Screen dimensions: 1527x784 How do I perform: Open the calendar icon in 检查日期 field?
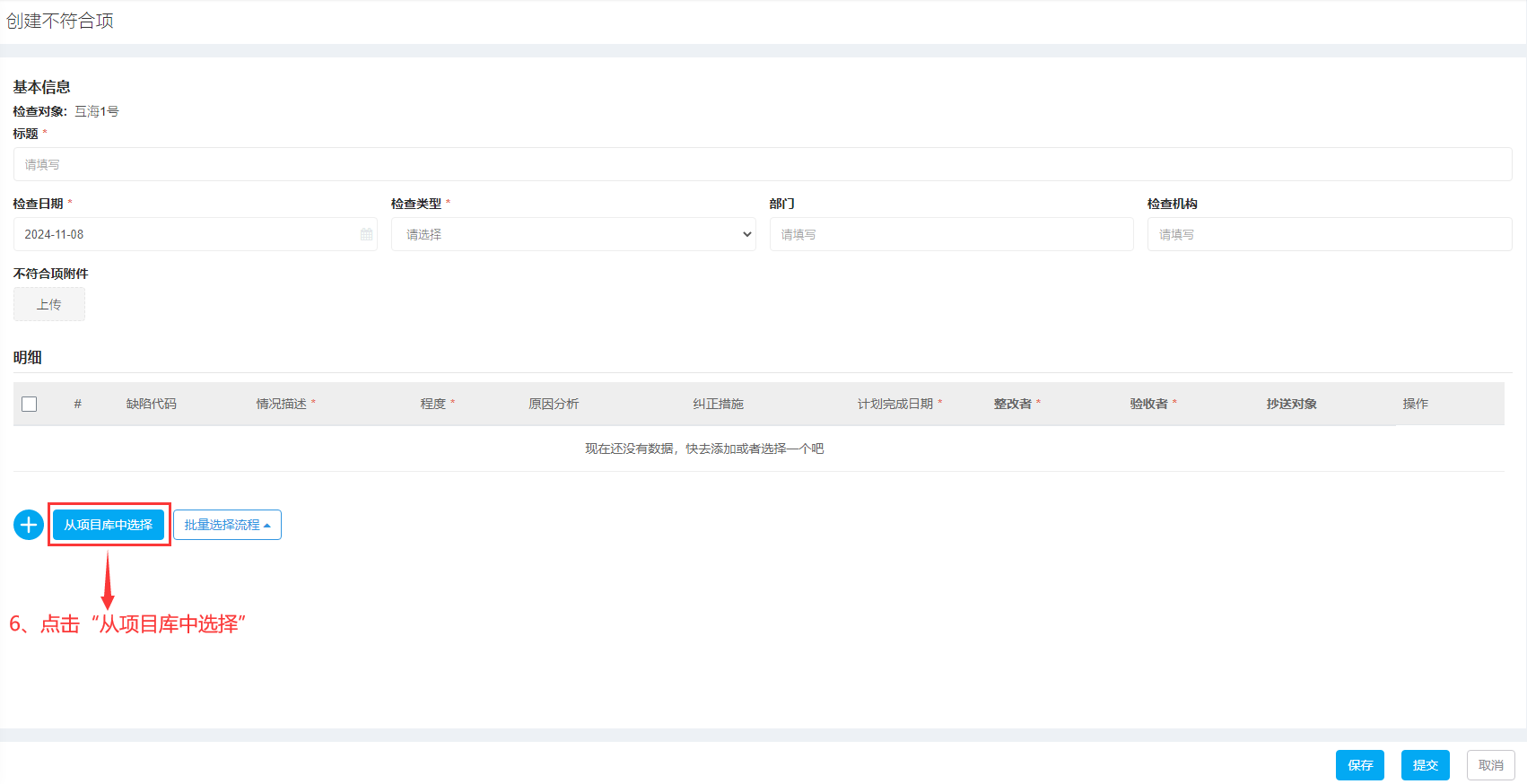tap(366, 234)
